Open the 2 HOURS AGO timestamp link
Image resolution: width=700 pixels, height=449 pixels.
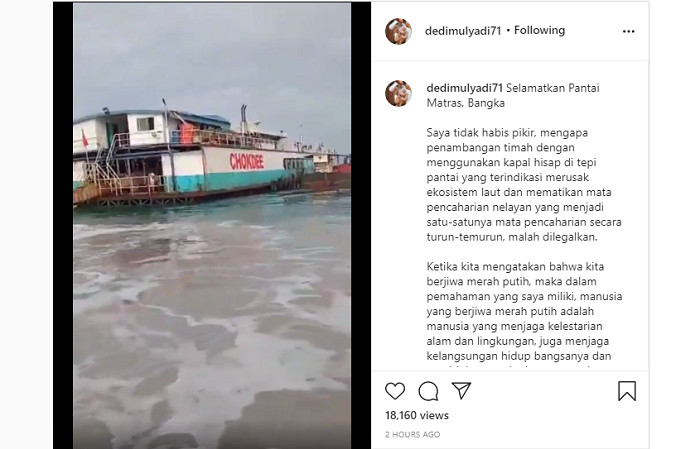point(412,434)
